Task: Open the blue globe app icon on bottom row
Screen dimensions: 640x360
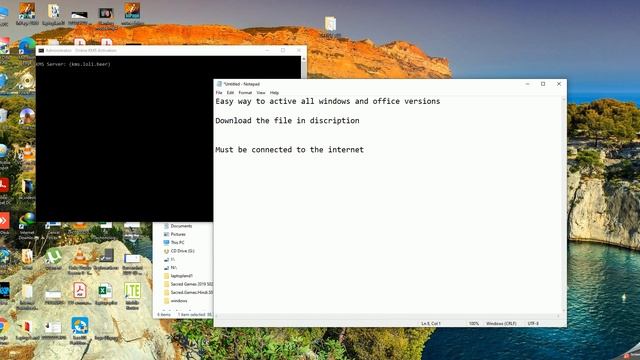Action: point(80,325)
